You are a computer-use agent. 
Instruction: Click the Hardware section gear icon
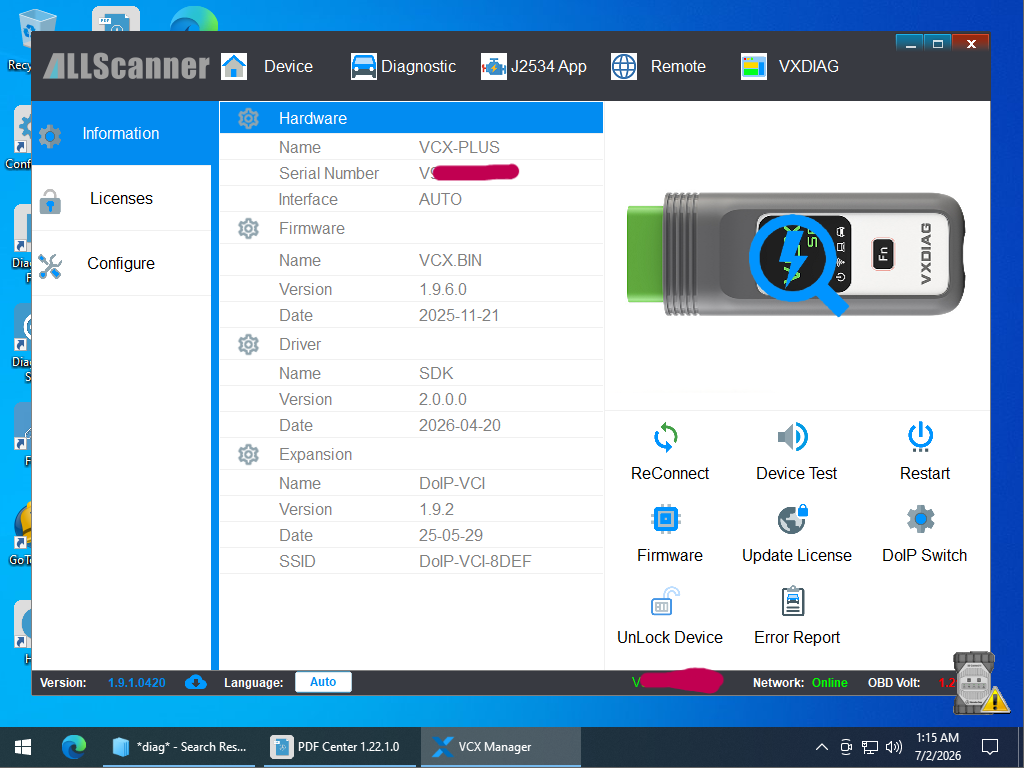tap(248, 118)
